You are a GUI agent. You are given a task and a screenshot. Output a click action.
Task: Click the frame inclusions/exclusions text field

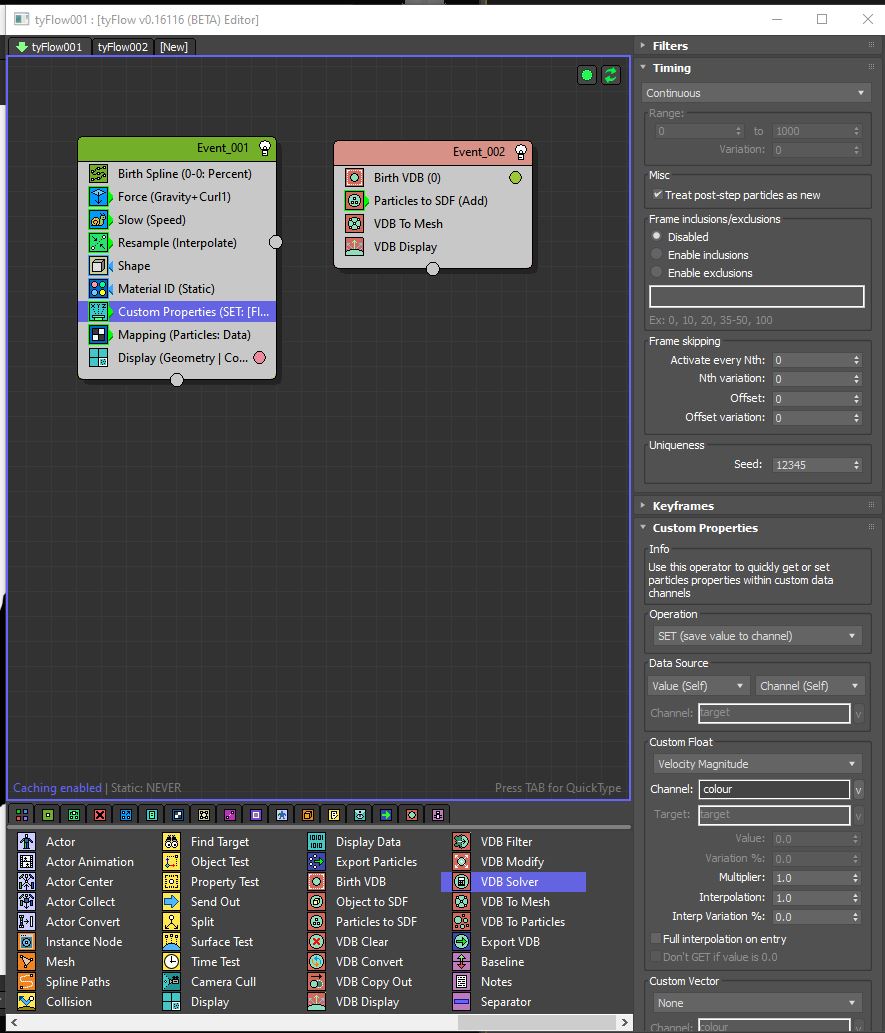[757, 296]
